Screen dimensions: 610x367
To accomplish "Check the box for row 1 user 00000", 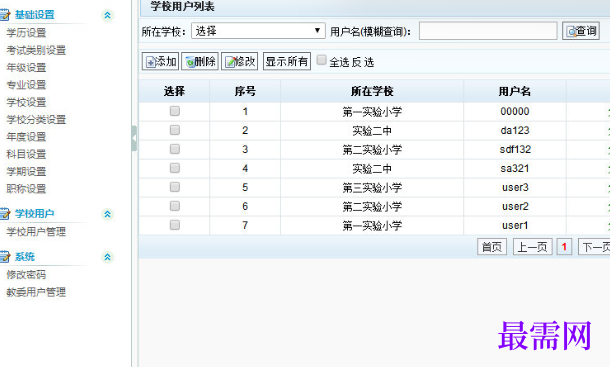I will (175, 111).
